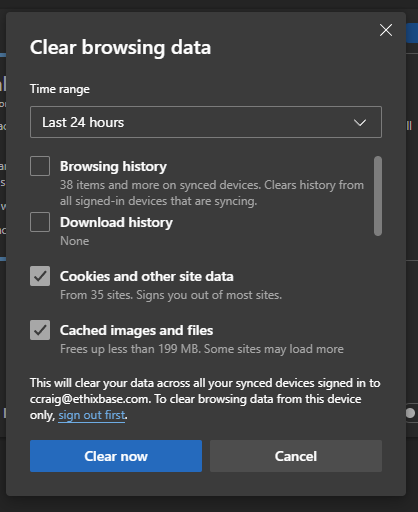Enable the Download history checkbox

[40, 222]
